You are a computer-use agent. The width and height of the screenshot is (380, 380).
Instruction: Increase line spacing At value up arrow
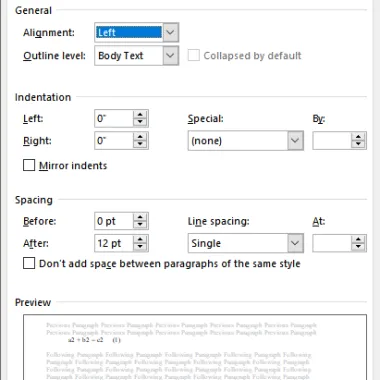click(x=358, y=239)
